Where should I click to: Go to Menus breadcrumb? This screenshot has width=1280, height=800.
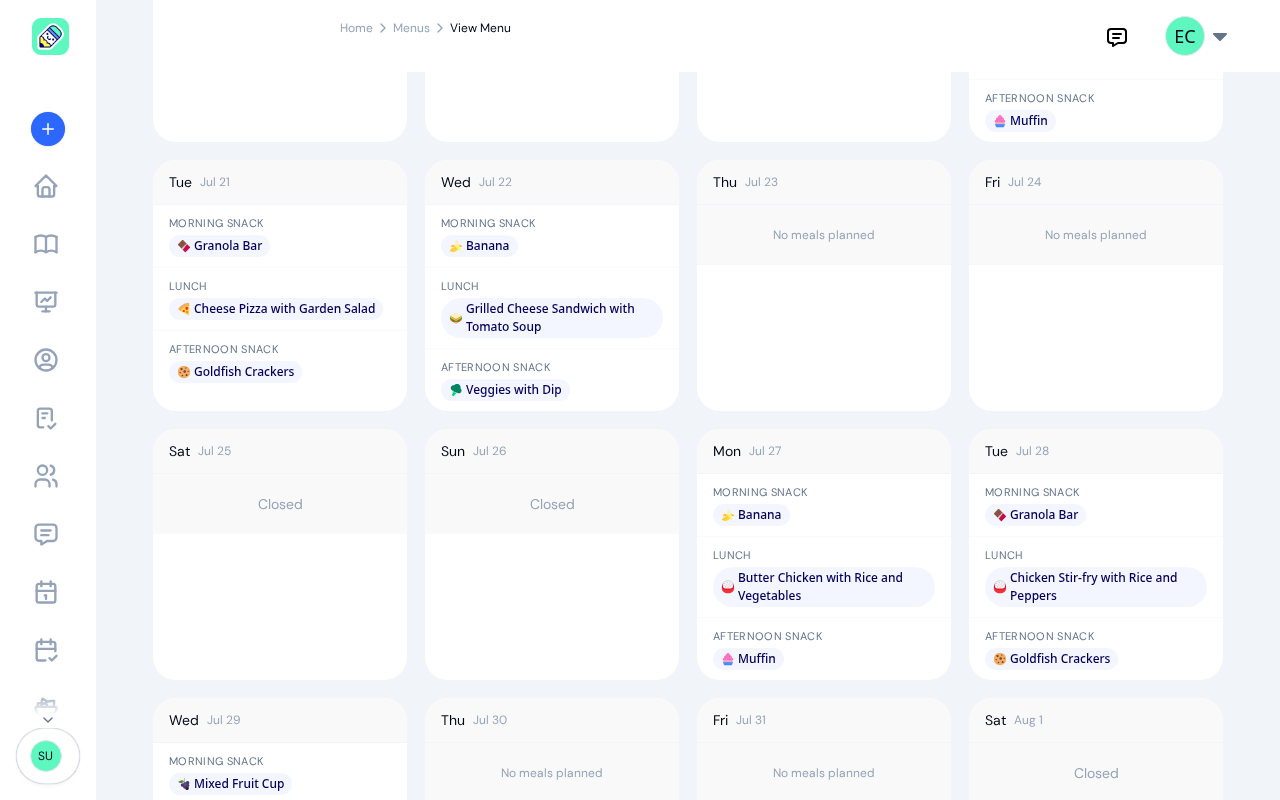point(411,28)
